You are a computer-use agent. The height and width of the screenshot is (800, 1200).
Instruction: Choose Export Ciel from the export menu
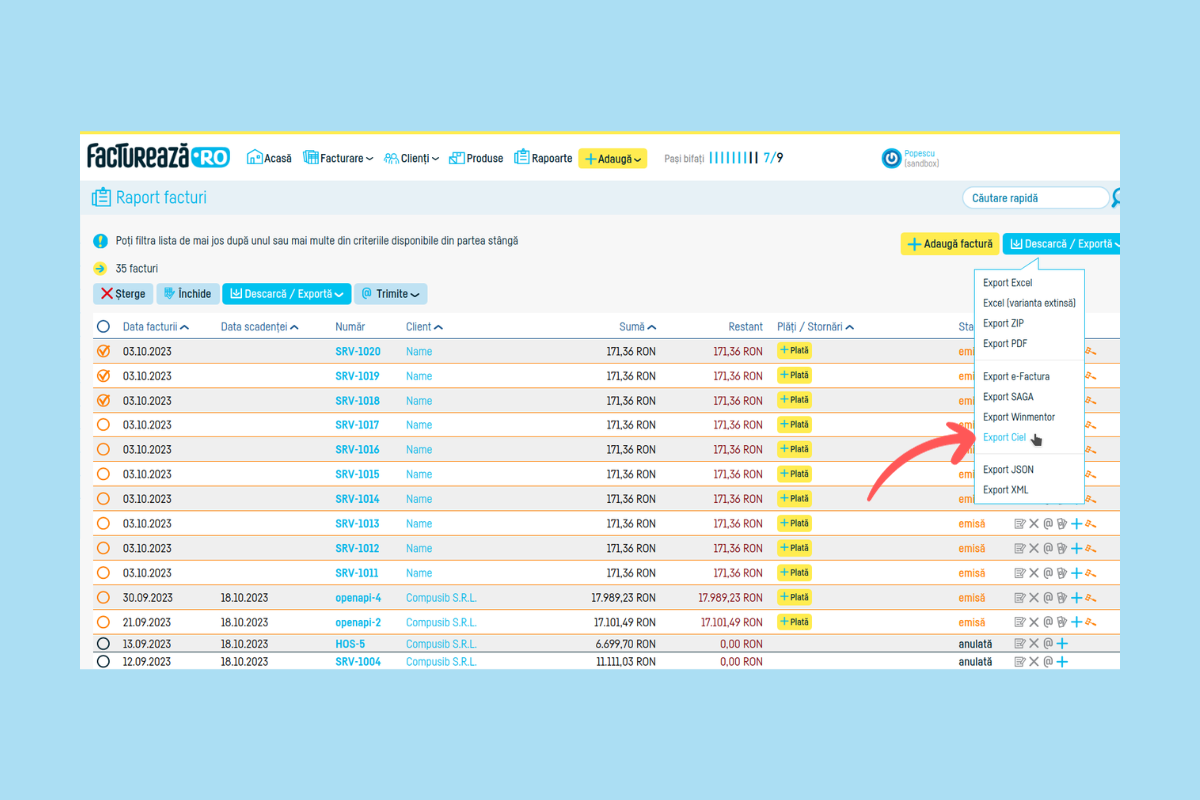pyautogui.click(x=1004, y=438)
